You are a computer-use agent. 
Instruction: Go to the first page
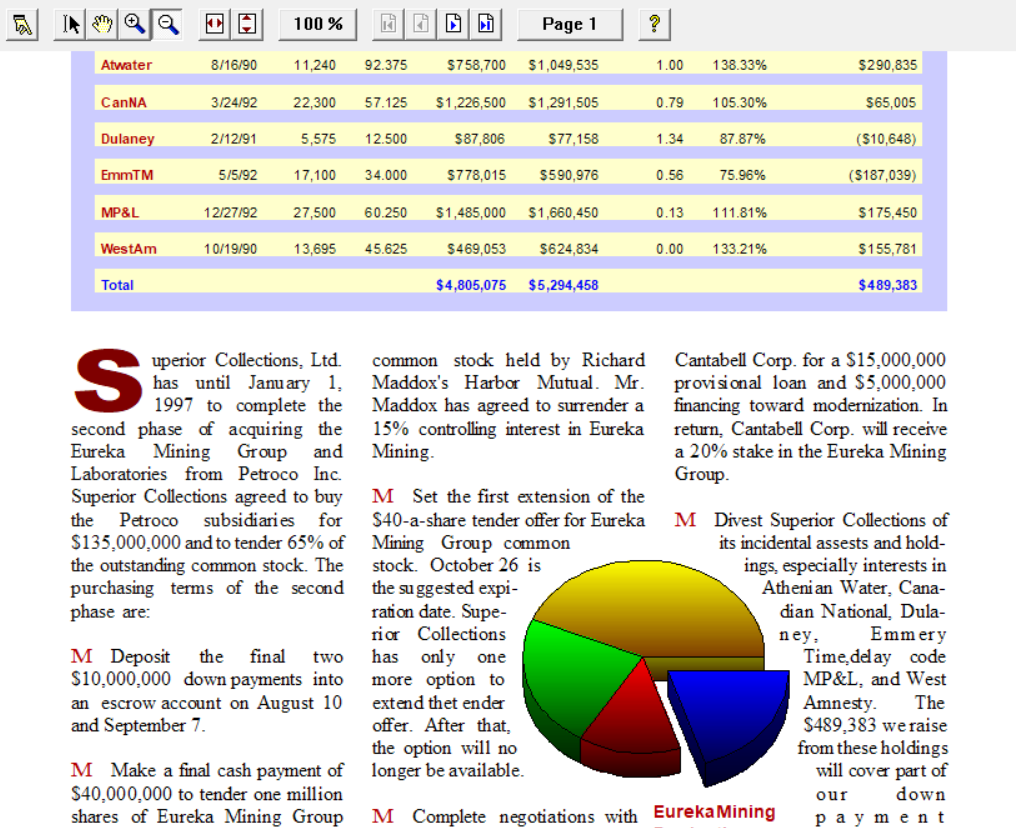coord(389,25)
